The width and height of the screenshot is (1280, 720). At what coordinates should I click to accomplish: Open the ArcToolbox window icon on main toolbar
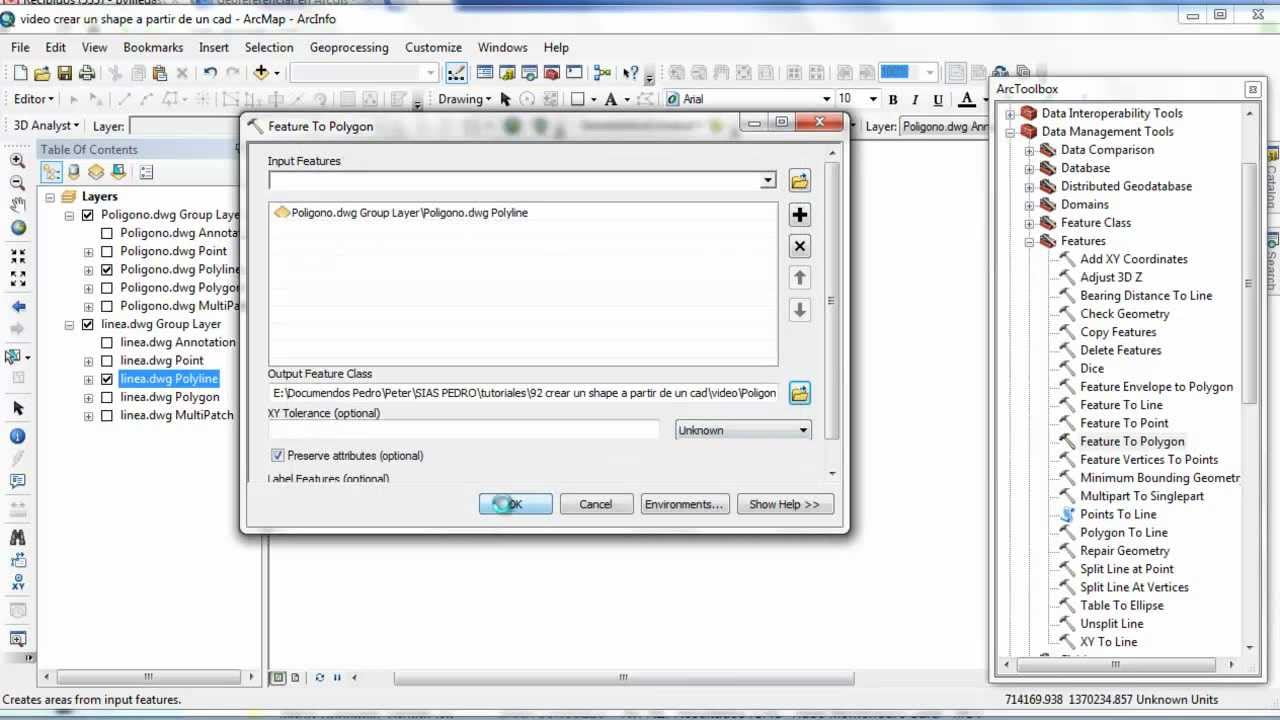pyautogui.click(x=551, y=72)
